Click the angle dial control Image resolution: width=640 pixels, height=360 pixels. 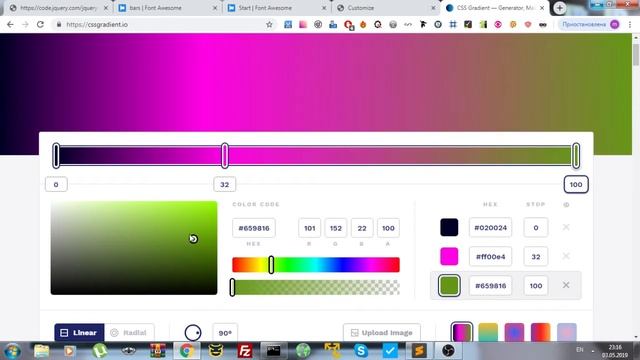193,333
